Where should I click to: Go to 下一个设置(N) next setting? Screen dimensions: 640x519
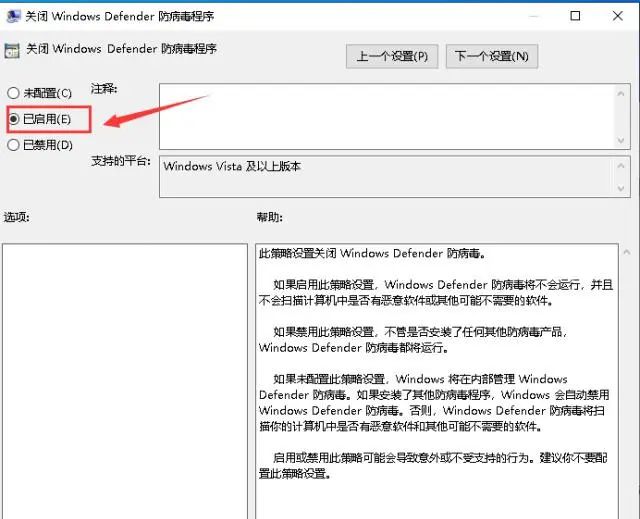[x=491, y=56]
